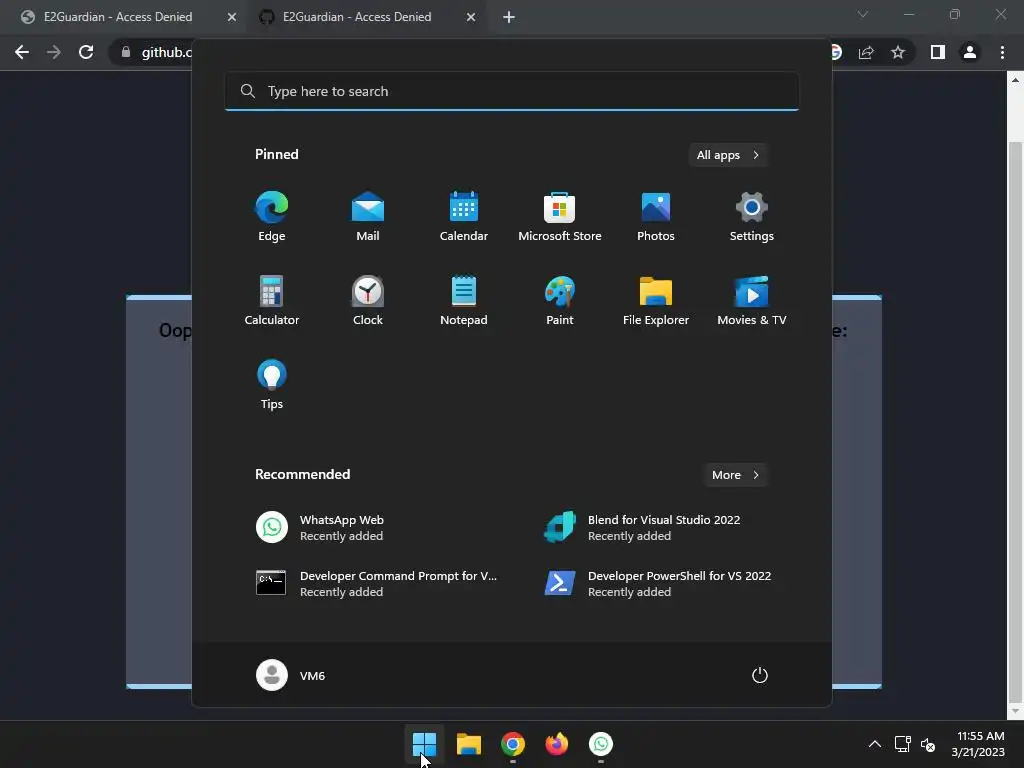
Task: Launch Notepad from Pinned
Action: [x=464, y=300]
